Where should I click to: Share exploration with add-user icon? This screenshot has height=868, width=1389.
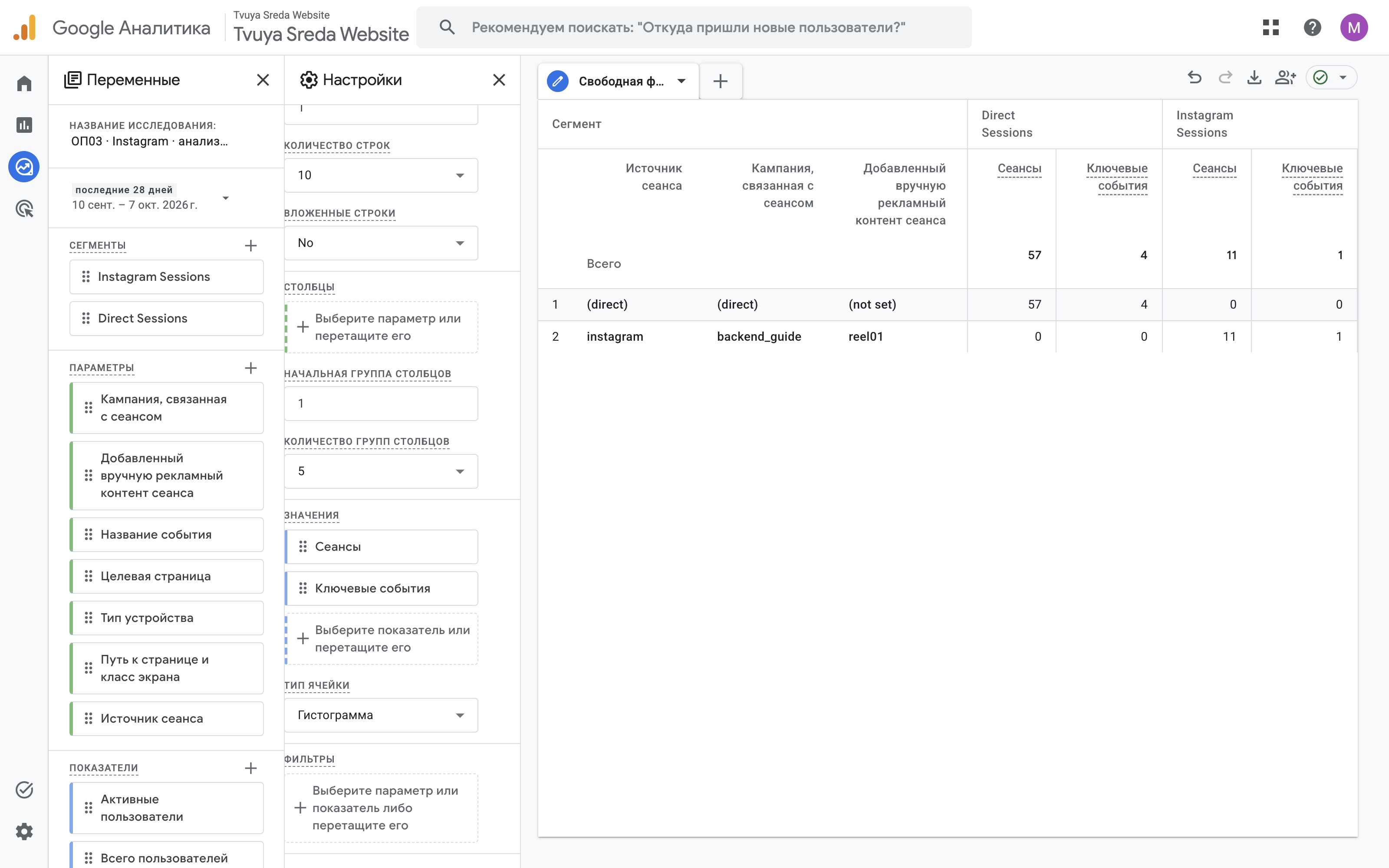point(1285,78)
